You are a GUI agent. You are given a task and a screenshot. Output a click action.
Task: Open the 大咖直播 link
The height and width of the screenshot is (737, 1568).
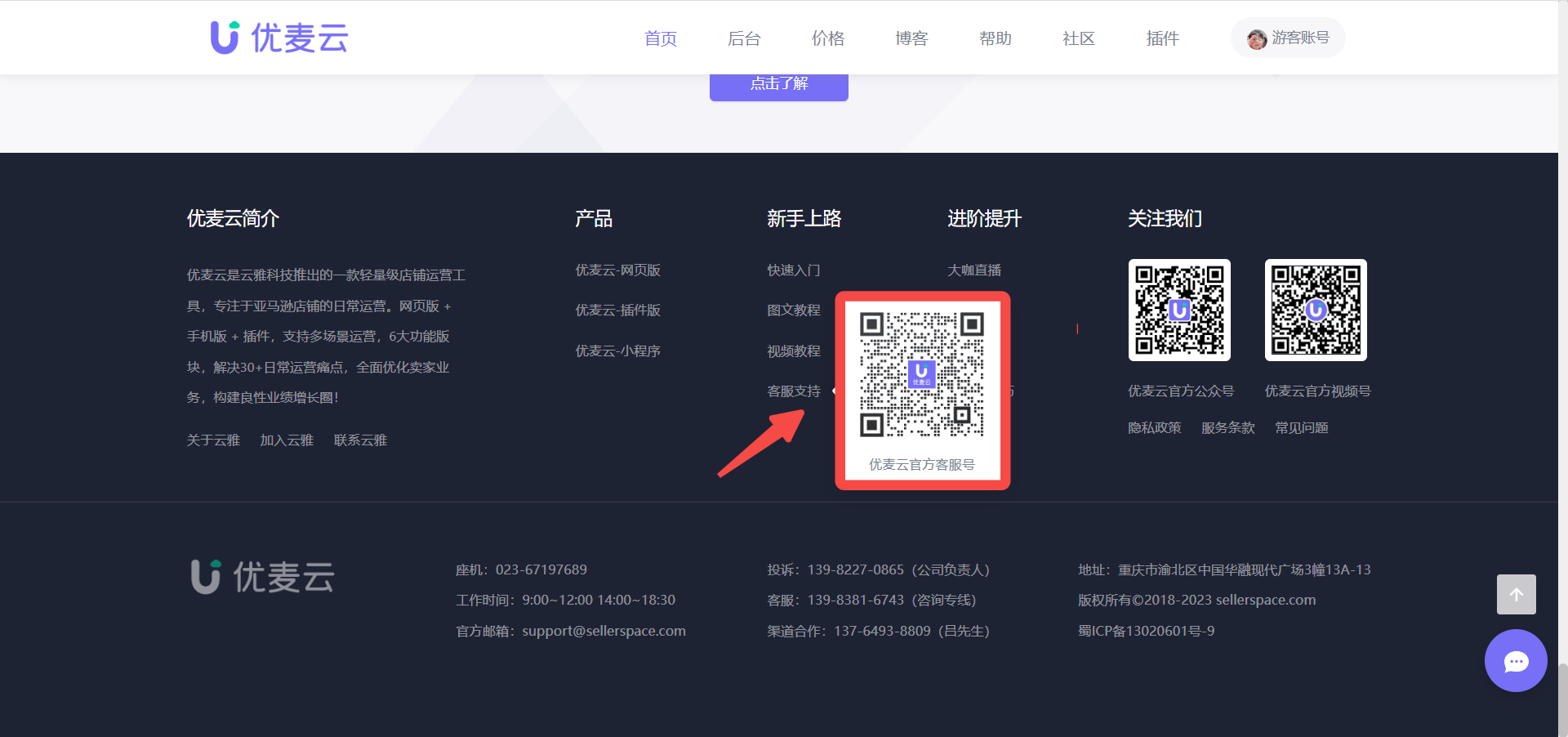tap(974, 270)
